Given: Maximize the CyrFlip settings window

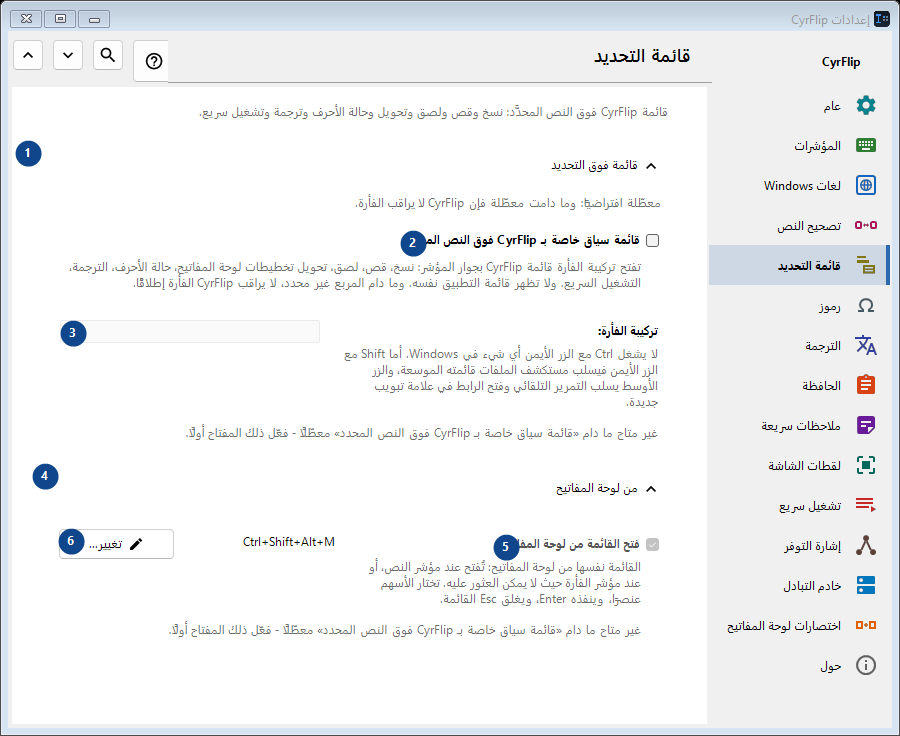Looking at the screenshot, I should (60, 19).
